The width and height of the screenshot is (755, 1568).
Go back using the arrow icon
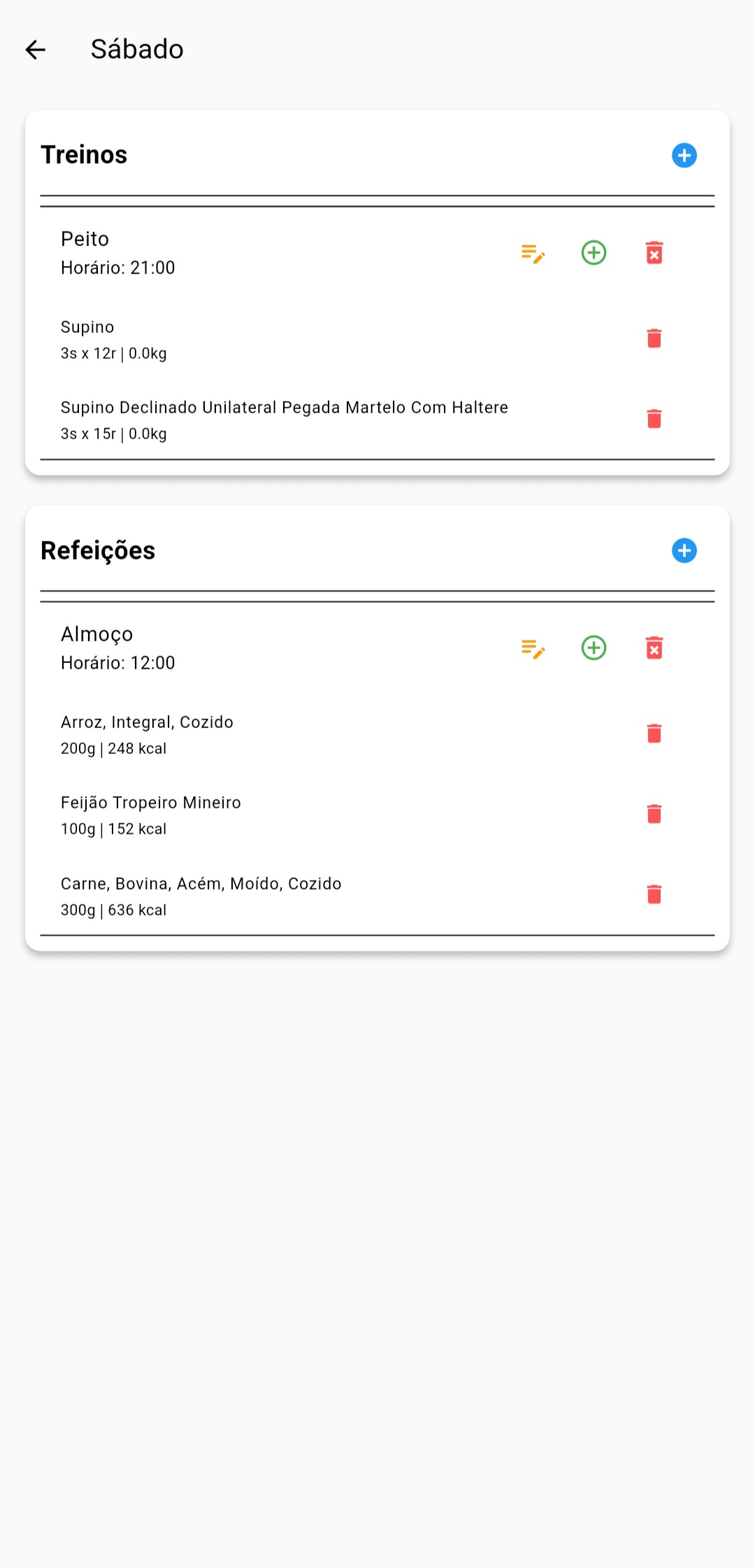(x=36, y=50)
